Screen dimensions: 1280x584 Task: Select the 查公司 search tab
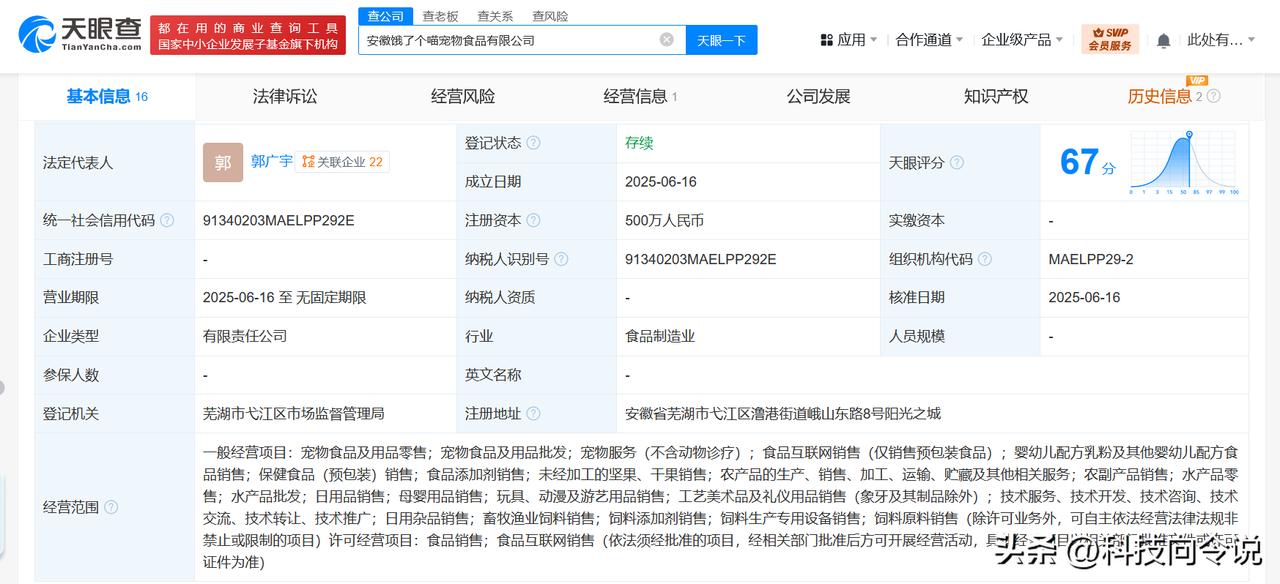[x=386, y=16]
